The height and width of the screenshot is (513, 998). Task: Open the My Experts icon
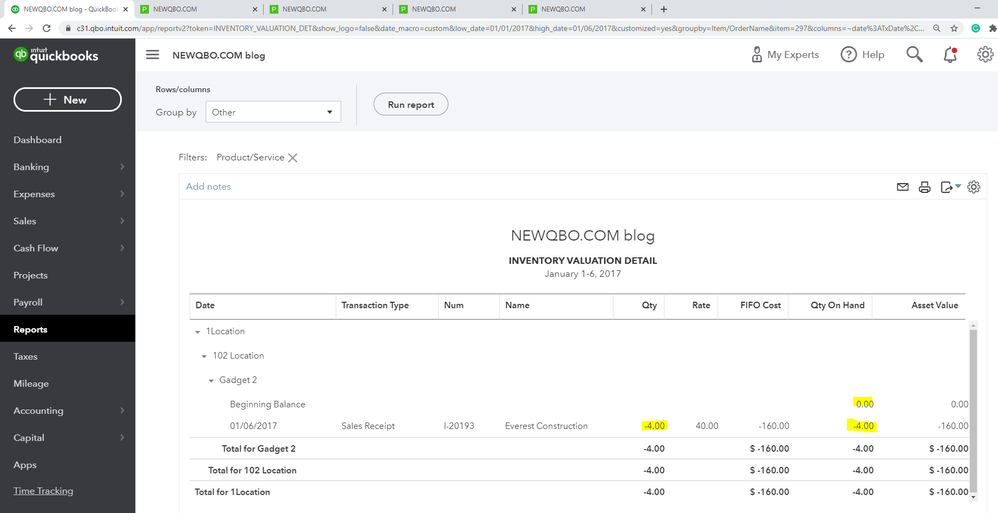tap(756, 55)
